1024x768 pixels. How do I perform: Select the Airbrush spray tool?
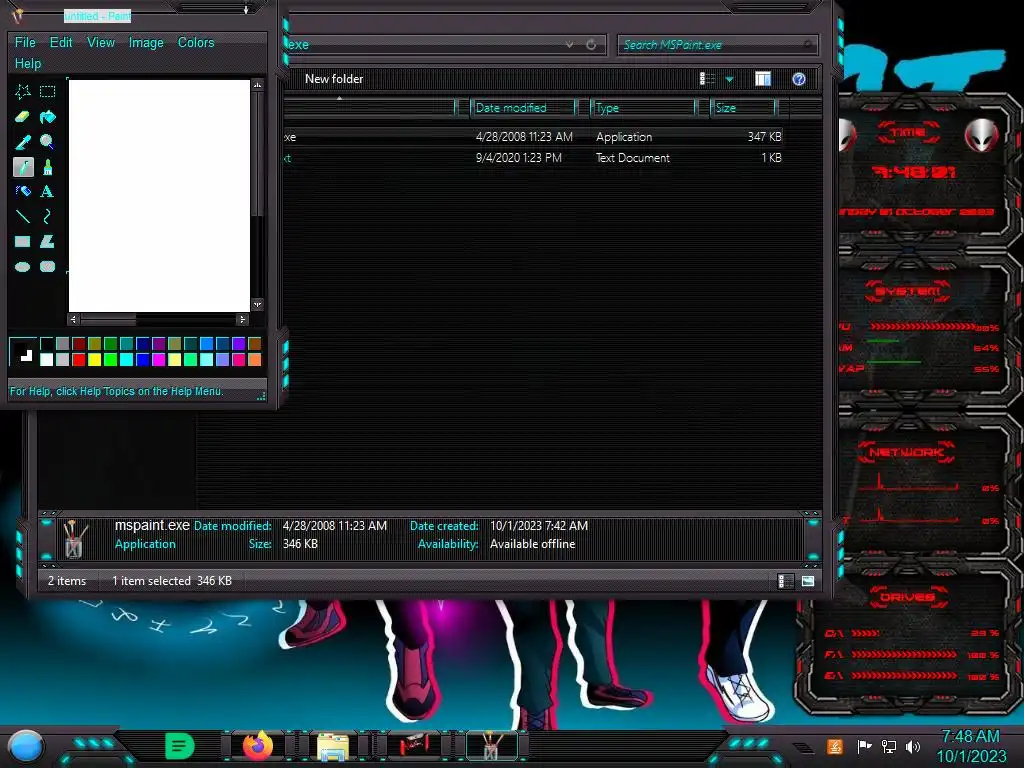23,191
